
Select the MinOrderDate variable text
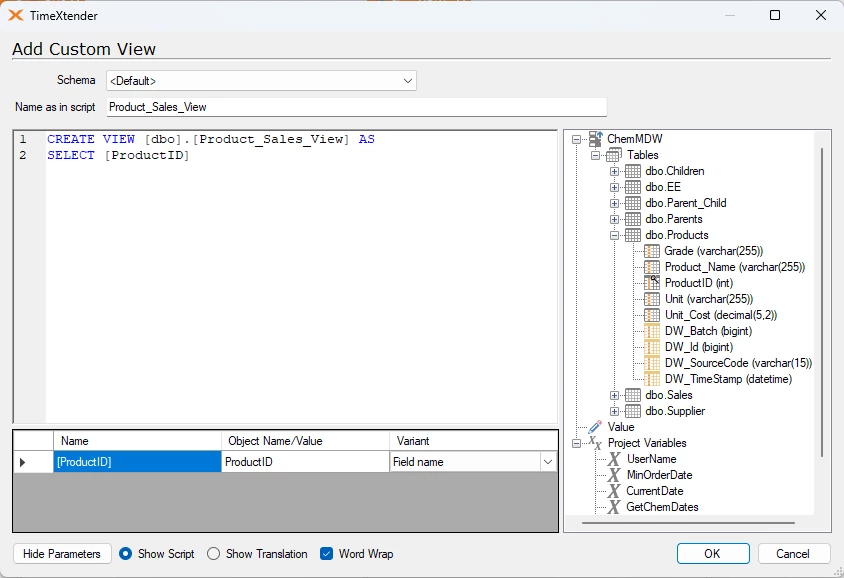[659, 475]
